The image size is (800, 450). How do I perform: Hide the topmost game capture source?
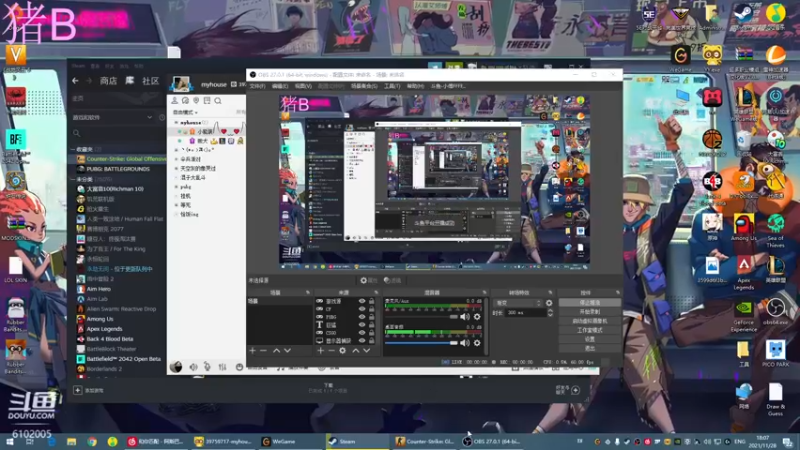click(x=362, y=302)
